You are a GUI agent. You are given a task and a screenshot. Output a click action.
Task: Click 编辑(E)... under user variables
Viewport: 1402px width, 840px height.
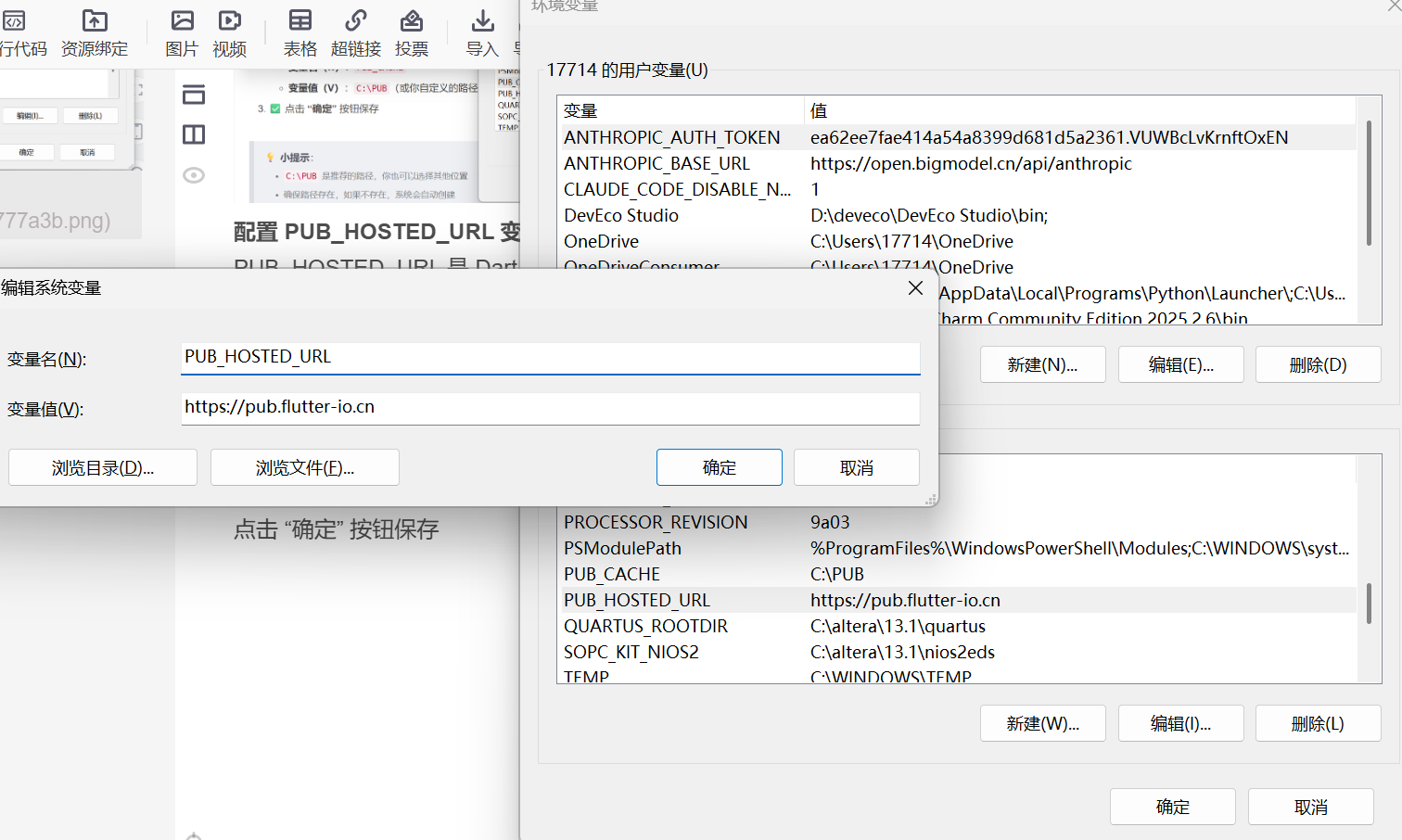point(1181,364)
